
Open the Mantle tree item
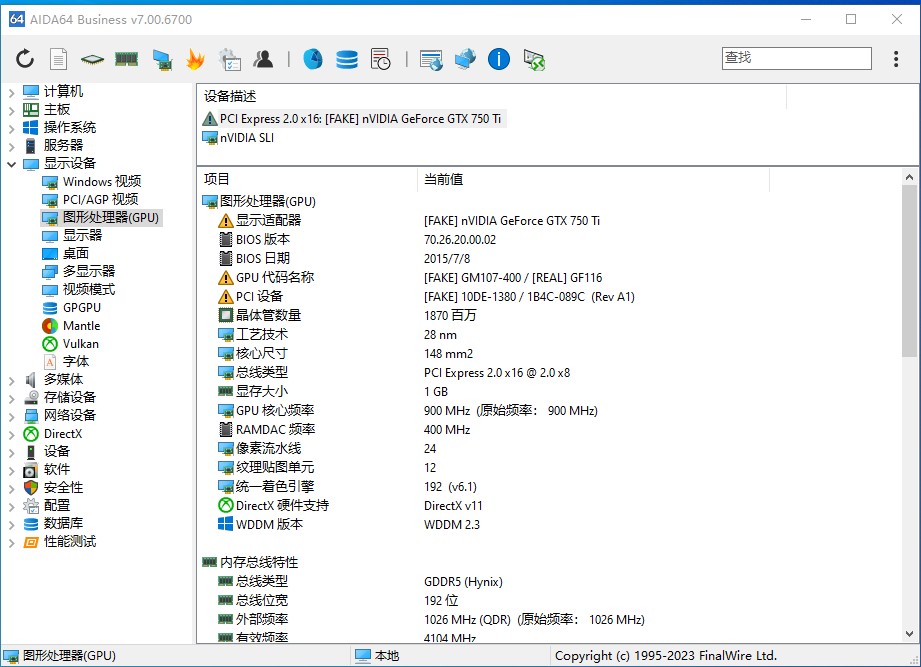[70, 326]
